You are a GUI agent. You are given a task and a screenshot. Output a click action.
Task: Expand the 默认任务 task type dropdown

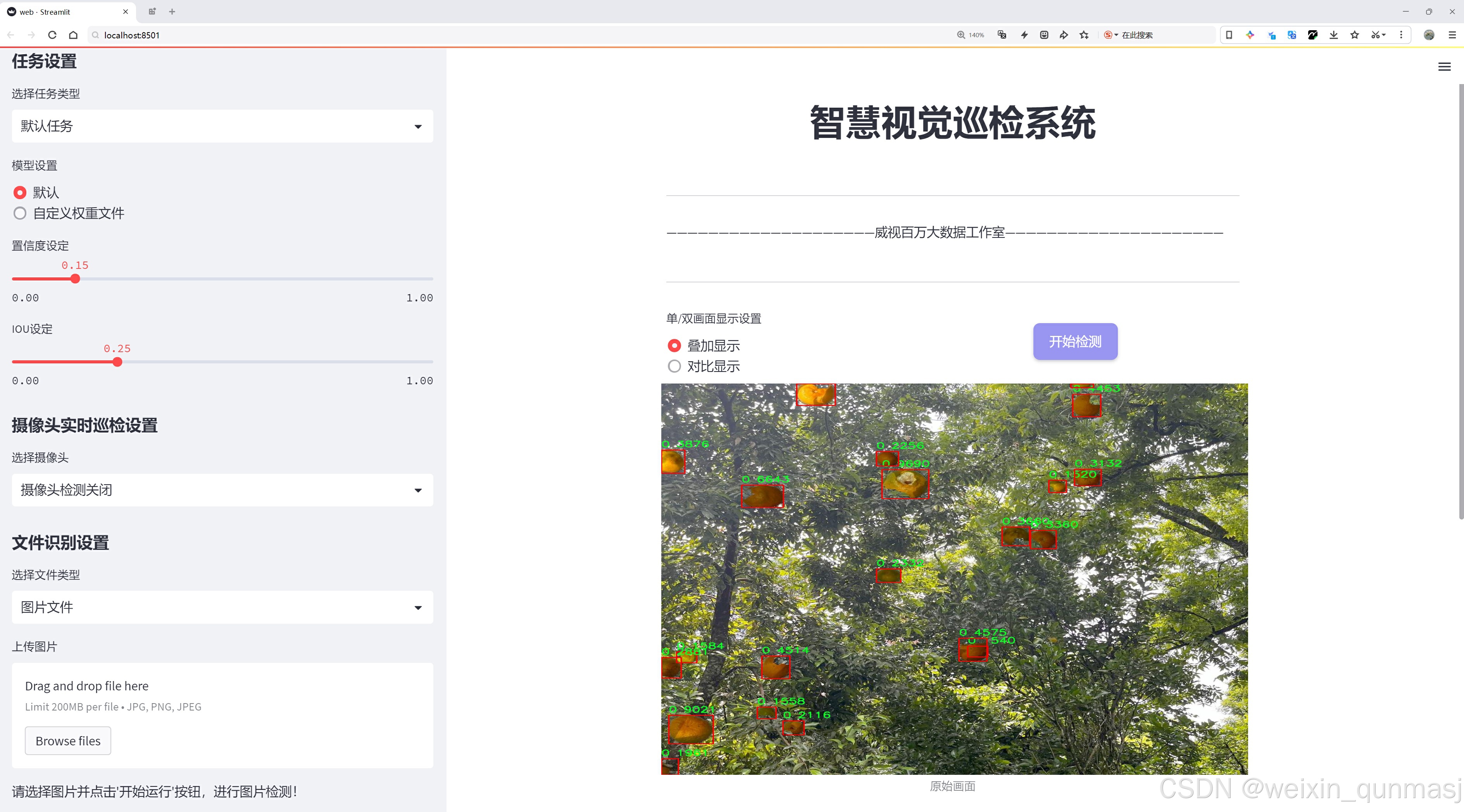coord(222,126)
